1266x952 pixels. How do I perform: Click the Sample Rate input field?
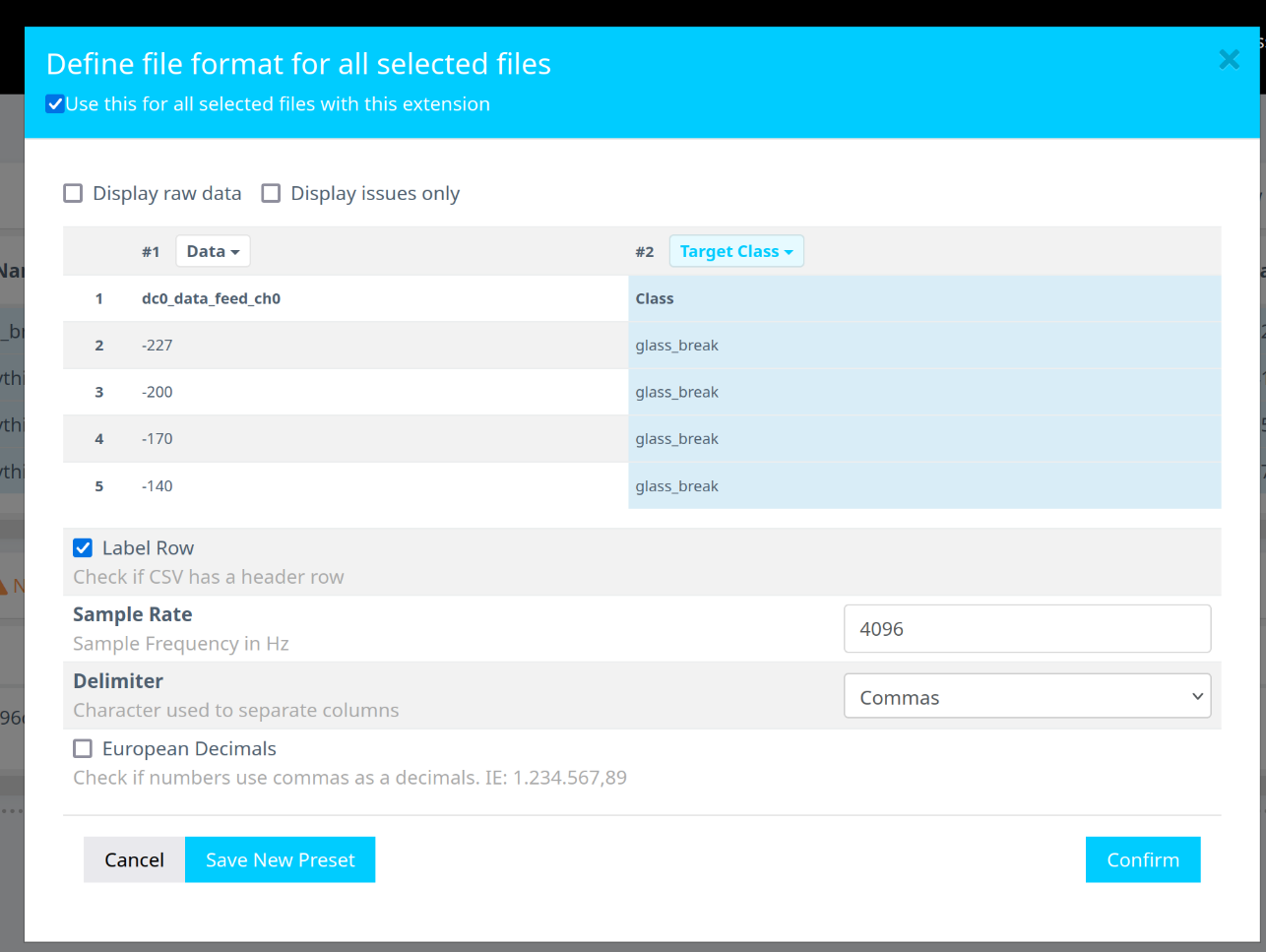1027,629
